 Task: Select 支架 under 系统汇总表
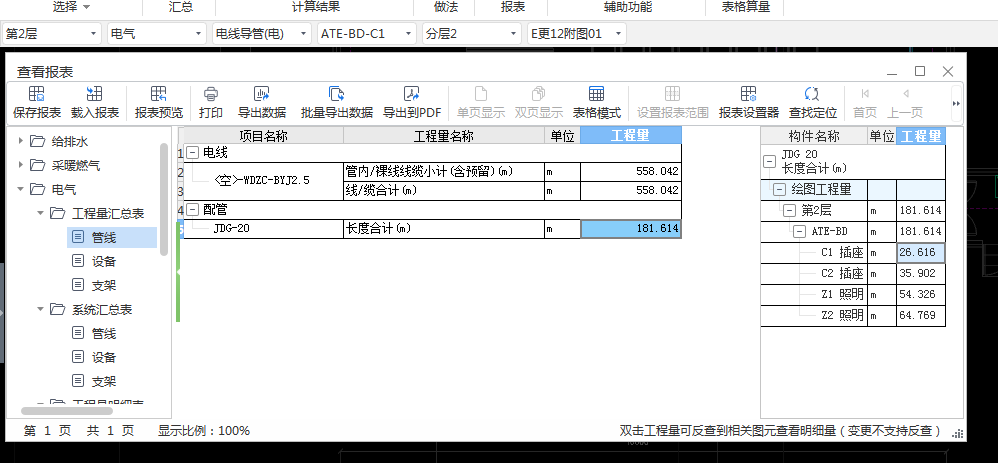[x=104, y=381]
